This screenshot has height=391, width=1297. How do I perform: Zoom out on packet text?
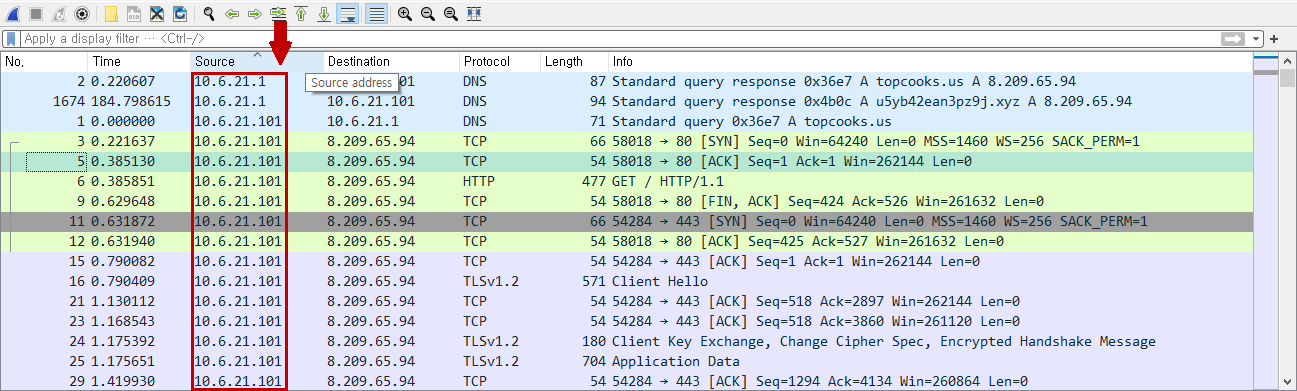[428, 14]
